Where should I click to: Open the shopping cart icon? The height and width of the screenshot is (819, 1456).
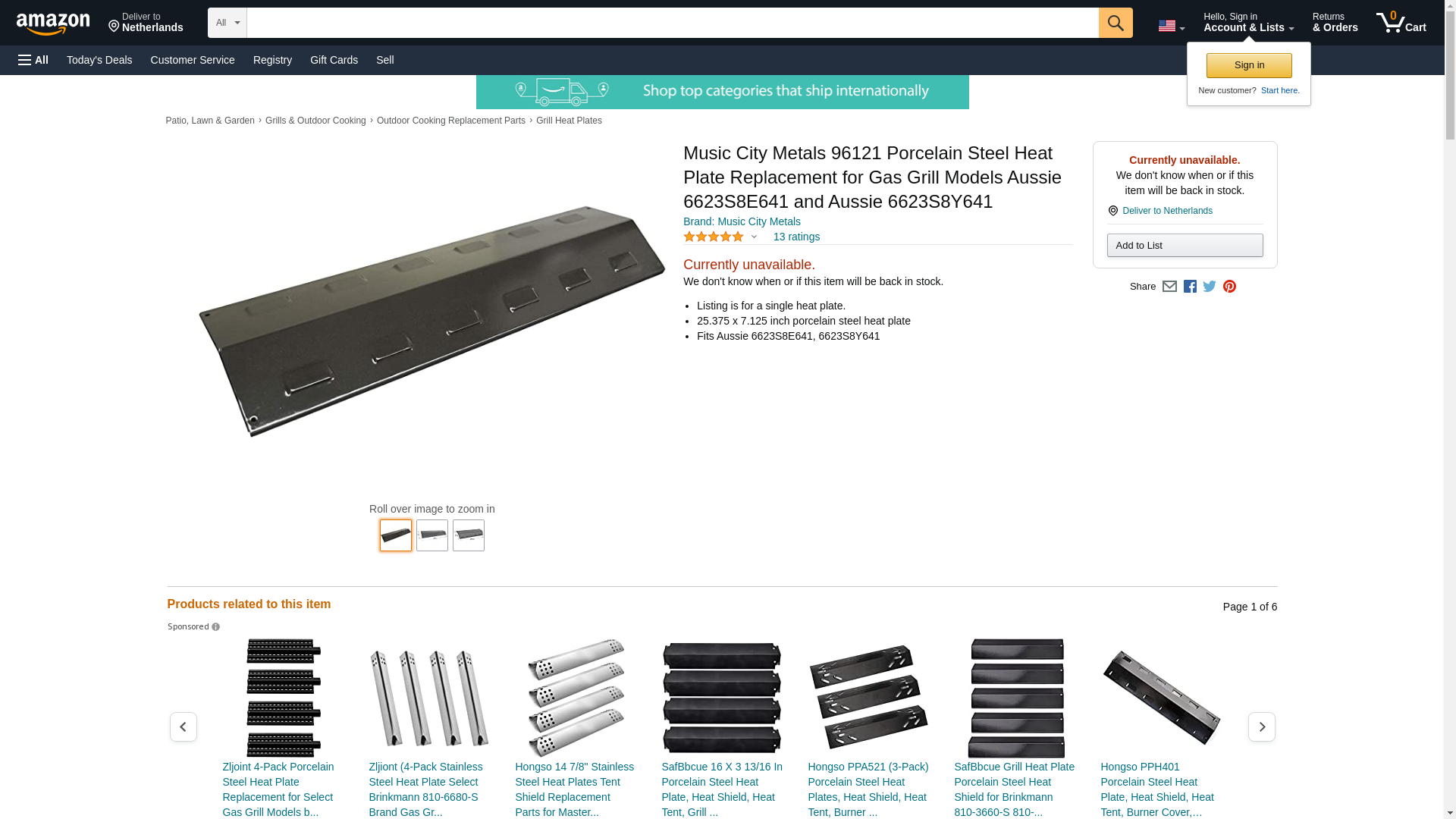[x=1401, y=23]
